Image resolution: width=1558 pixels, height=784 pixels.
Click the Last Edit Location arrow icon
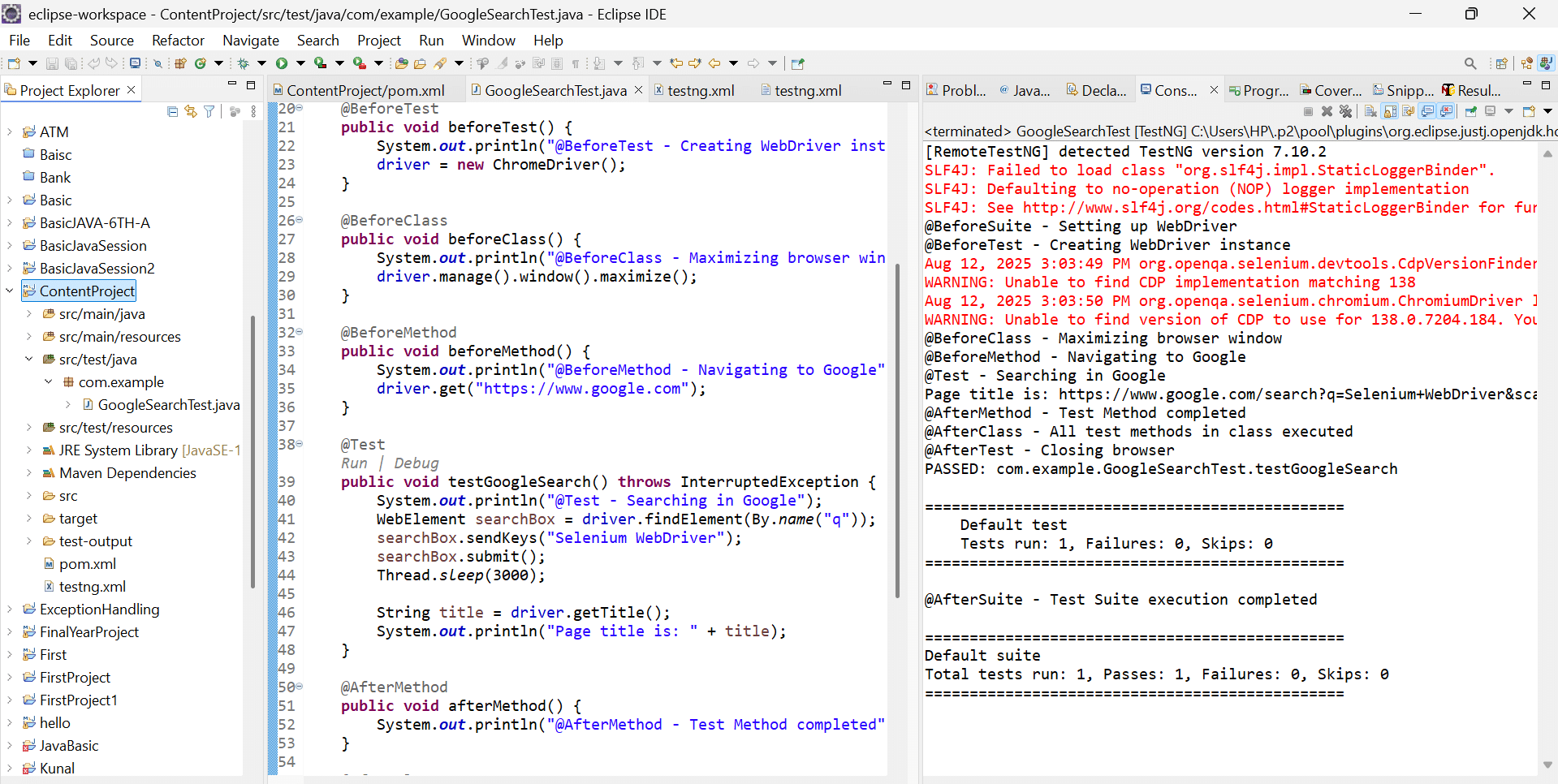tap(676, 63)
